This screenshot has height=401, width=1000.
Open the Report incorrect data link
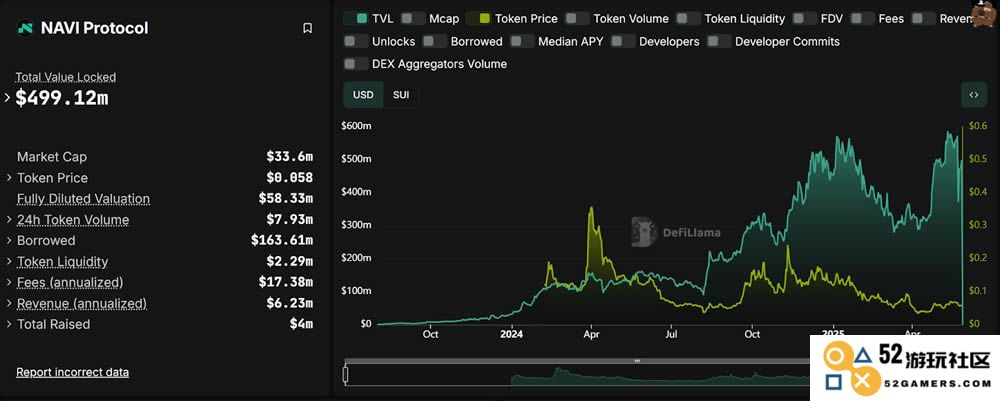click(73, 372)
